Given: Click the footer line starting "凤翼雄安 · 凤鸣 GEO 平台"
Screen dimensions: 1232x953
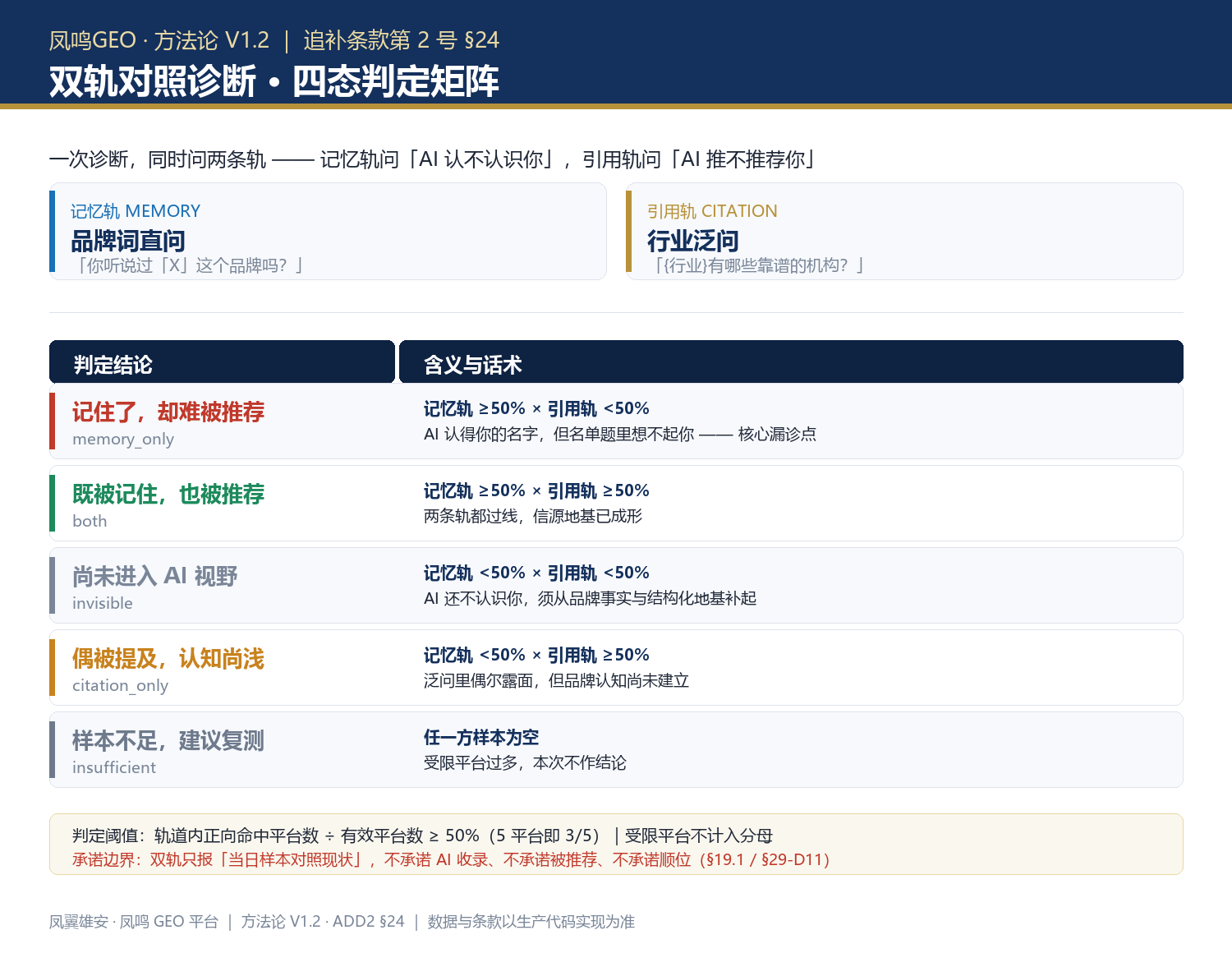Looking at the screenshot, I should 342,922.
